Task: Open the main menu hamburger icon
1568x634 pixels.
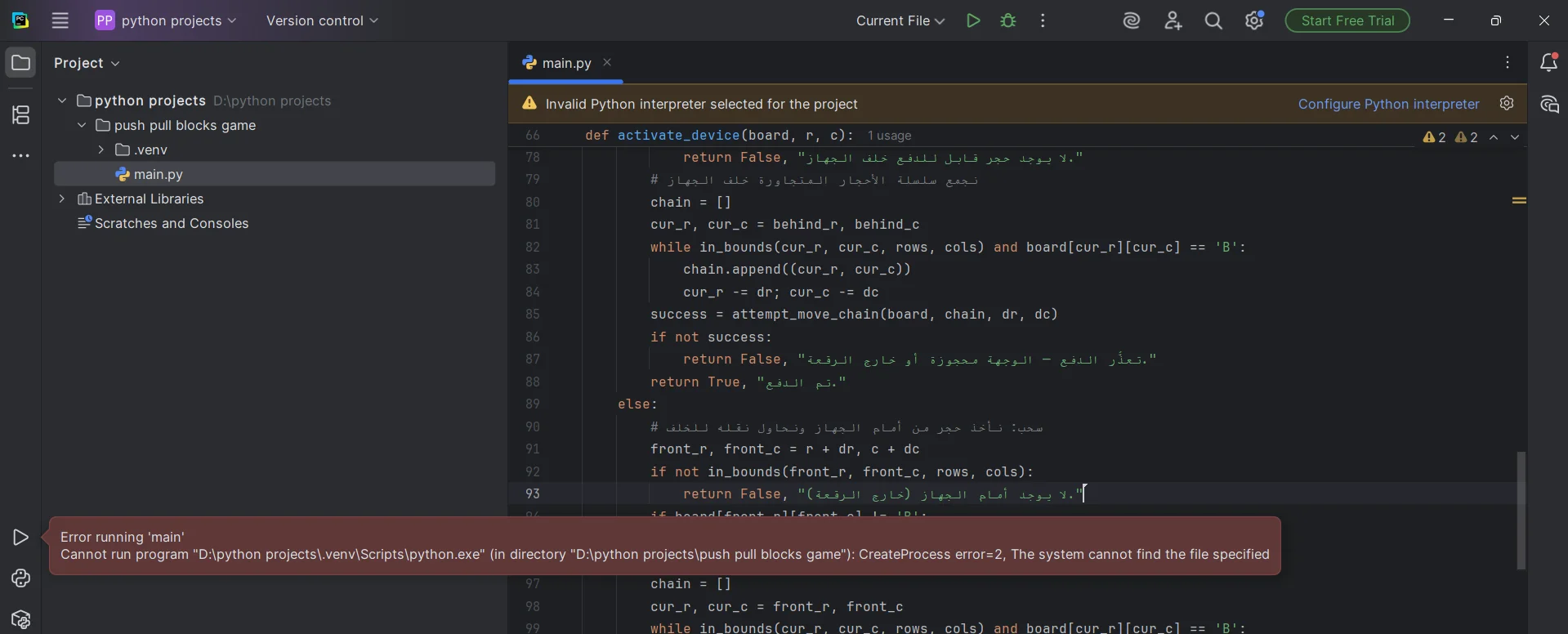Action: [x=60, y=20]
